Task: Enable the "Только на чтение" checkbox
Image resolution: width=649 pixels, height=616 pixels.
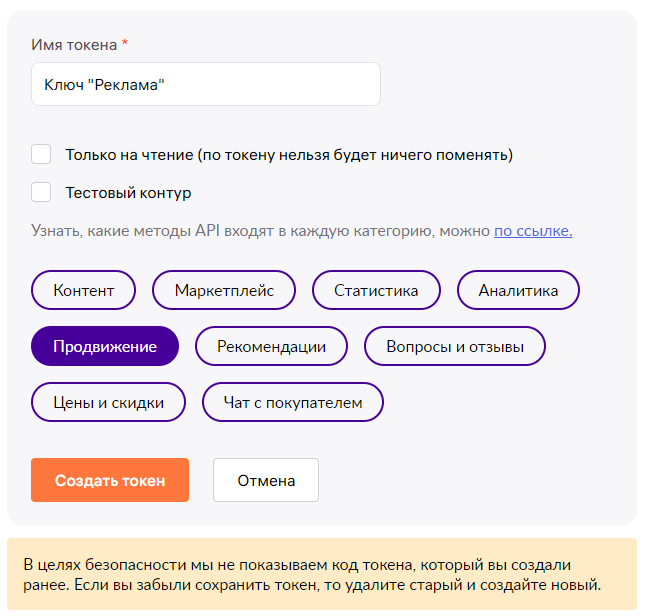Action: coord(41,154)
